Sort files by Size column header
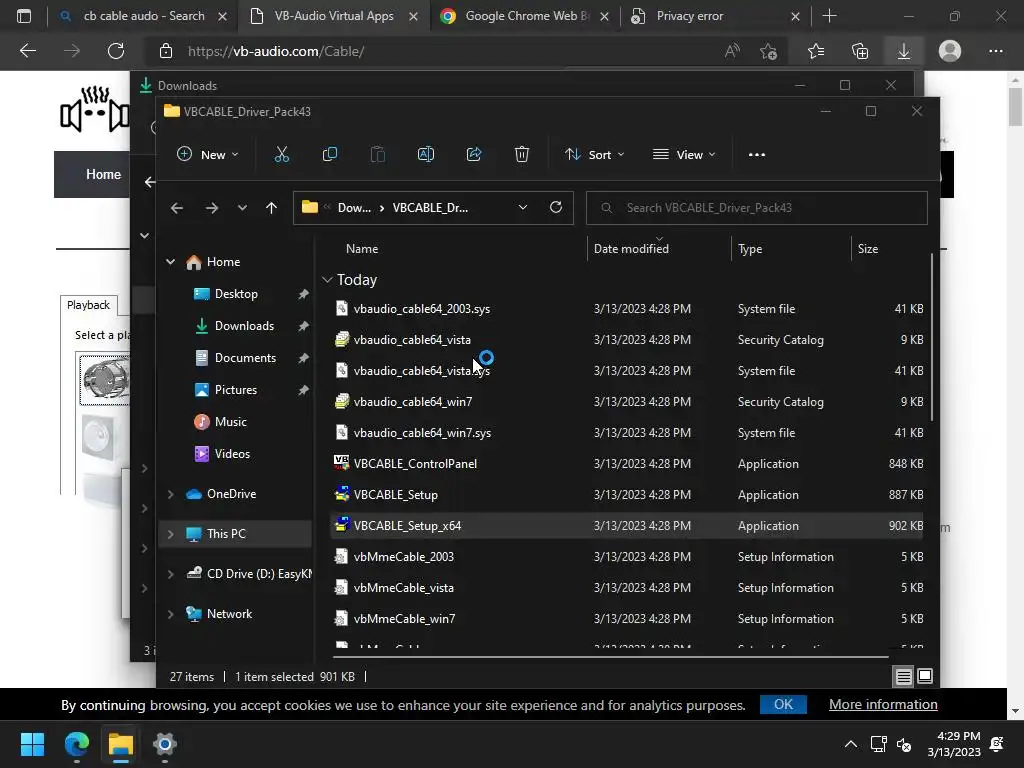1024x768 pixels. (x=867, y=249)
